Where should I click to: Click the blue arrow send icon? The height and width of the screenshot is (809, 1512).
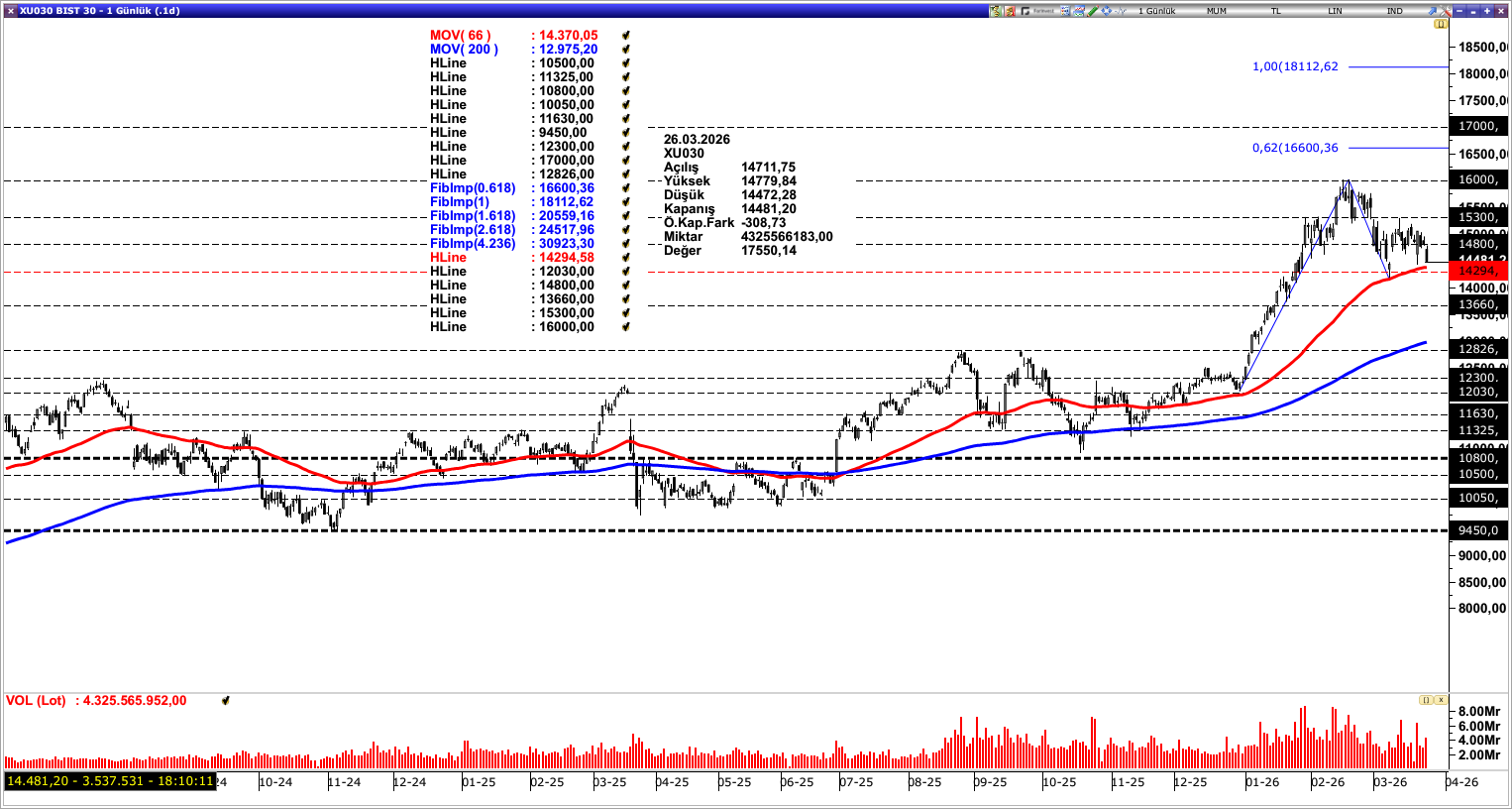(1433, 10)
